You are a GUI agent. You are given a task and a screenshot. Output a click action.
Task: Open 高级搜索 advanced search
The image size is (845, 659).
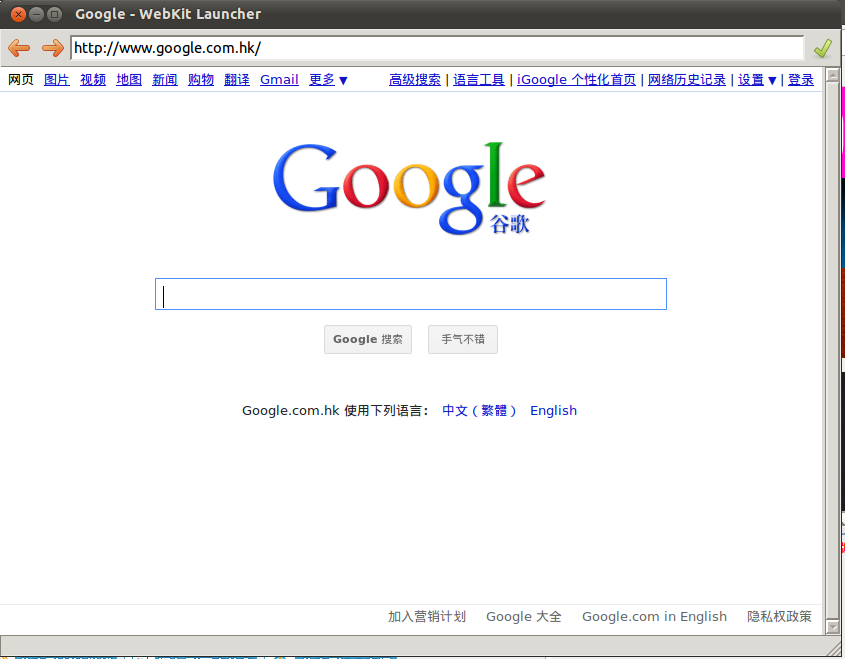tap(414, 80)
